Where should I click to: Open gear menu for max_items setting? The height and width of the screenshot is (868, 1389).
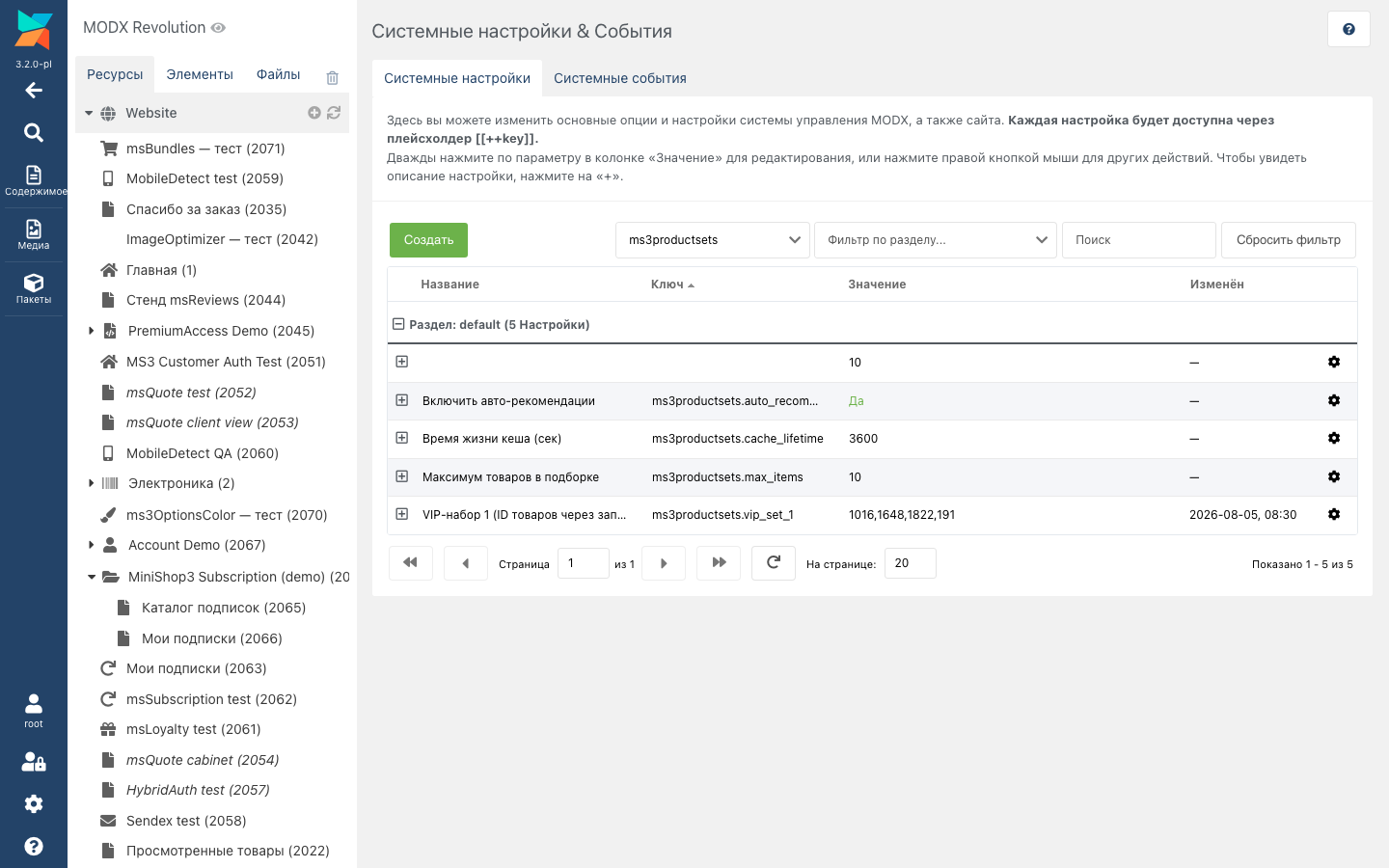1334,476
